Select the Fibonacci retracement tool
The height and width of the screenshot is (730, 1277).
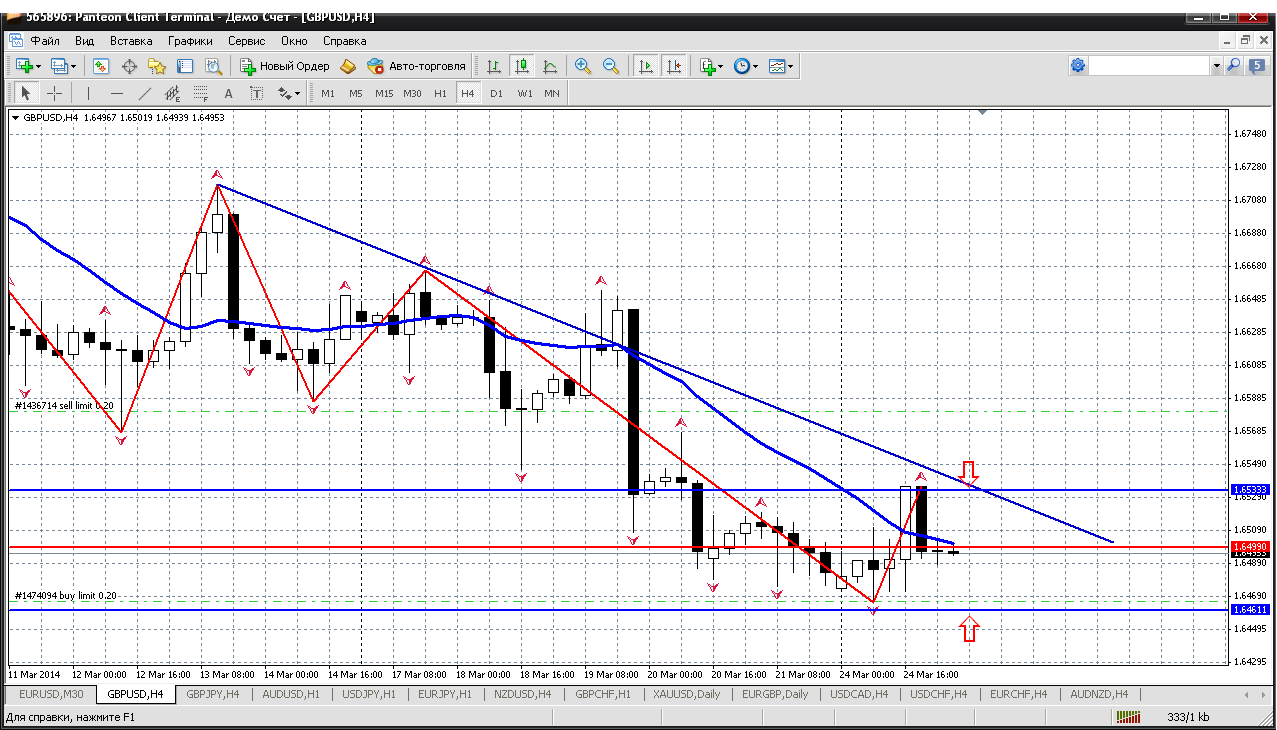(200, 93)
